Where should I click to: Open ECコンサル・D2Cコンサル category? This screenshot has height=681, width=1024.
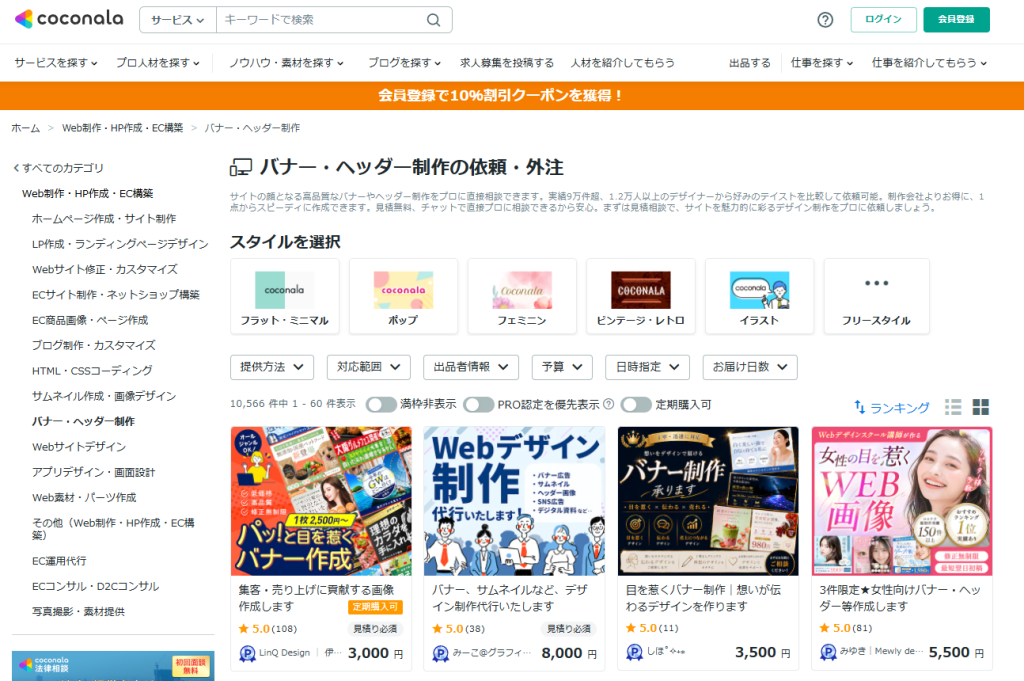pos(95,586)
